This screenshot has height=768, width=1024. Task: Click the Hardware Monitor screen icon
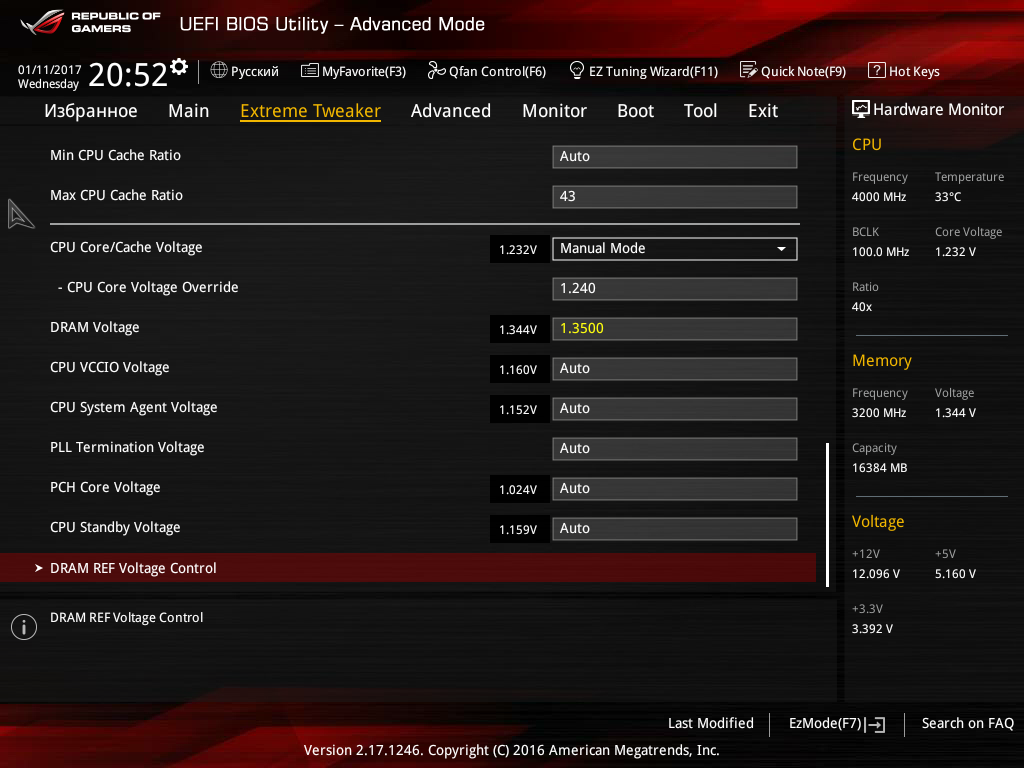point(861,109)
